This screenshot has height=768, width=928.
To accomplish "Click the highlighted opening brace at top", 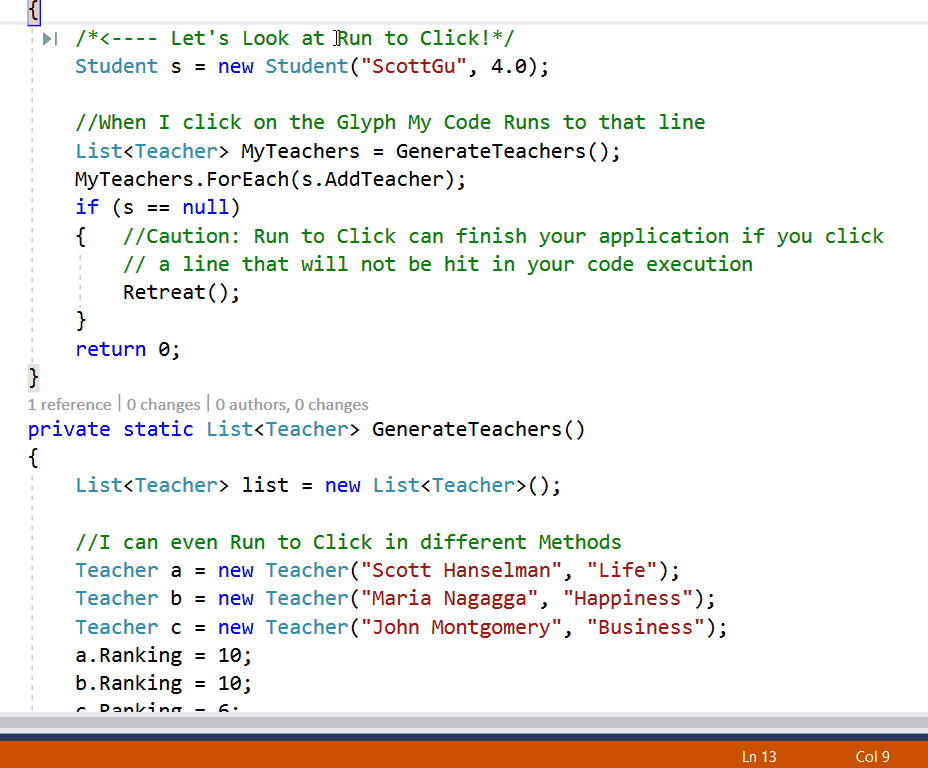I will 33,12.
